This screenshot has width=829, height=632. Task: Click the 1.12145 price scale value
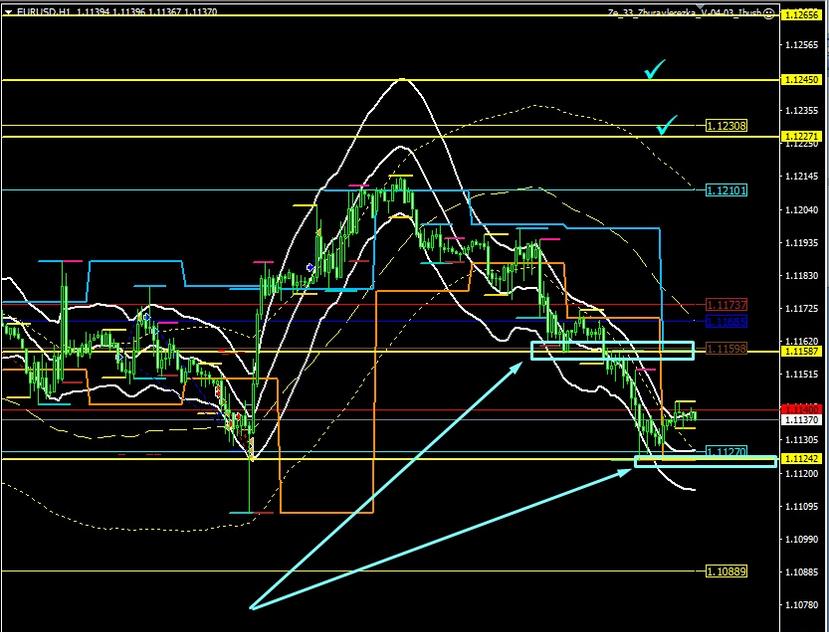click(x=802, y=176)
